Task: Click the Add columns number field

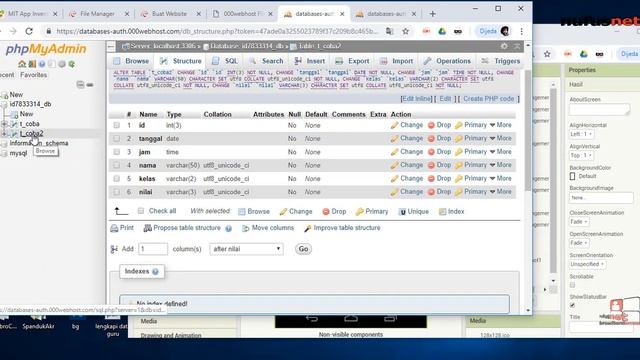Action: coord(153,249)
